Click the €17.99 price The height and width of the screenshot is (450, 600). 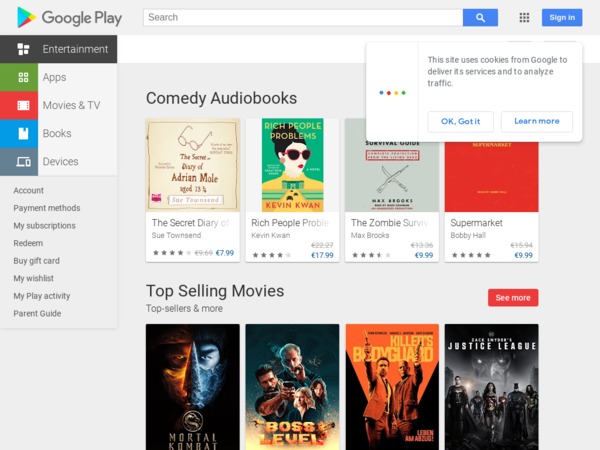click(322, 255)
